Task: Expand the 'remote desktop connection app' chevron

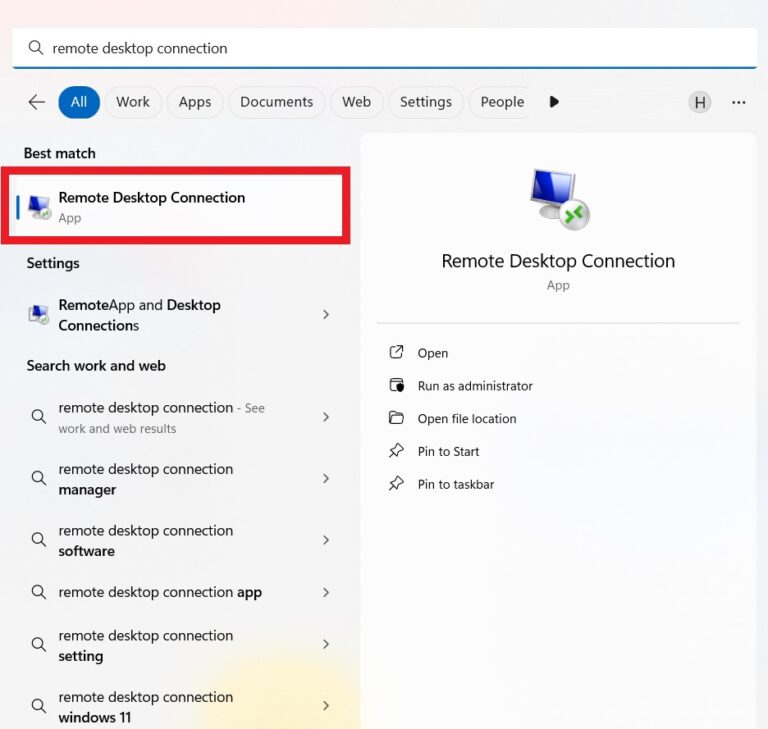Action: pos(326,592)
